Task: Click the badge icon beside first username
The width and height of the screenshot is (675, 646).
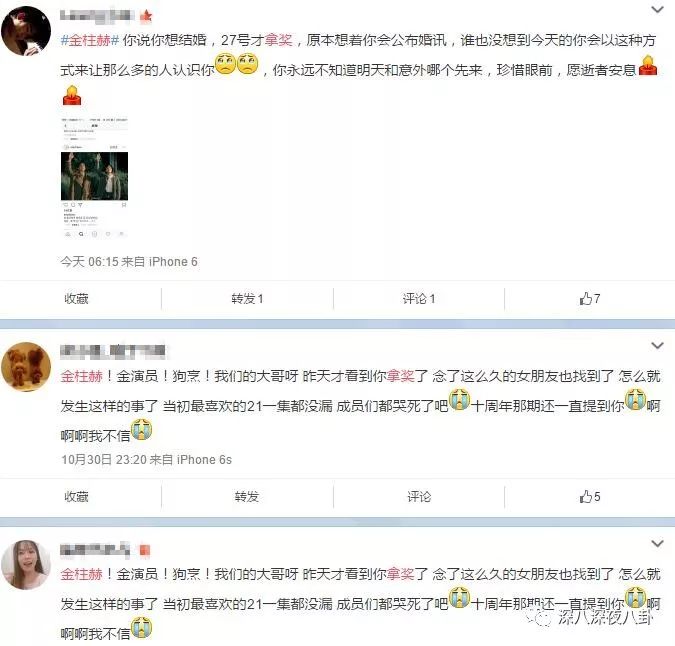Action: [x=146, y=16]
